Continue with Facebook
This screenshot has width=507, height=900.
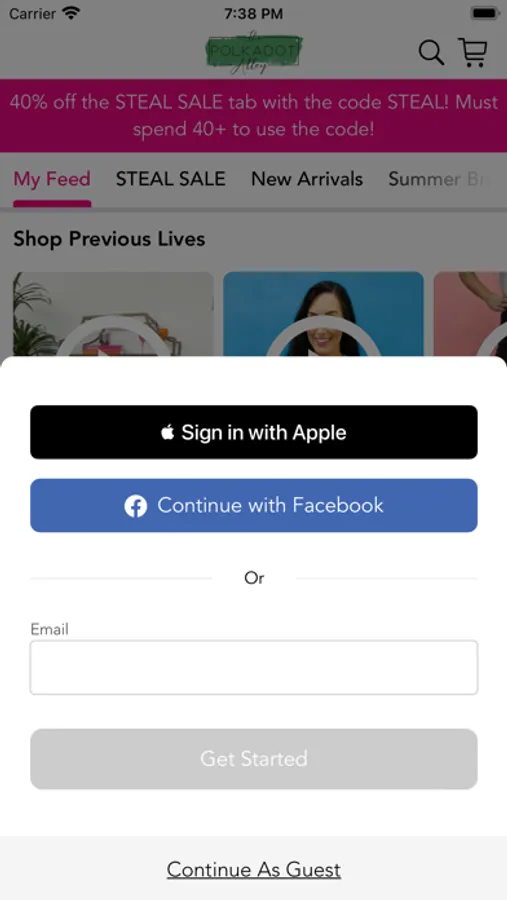[254, 506]
